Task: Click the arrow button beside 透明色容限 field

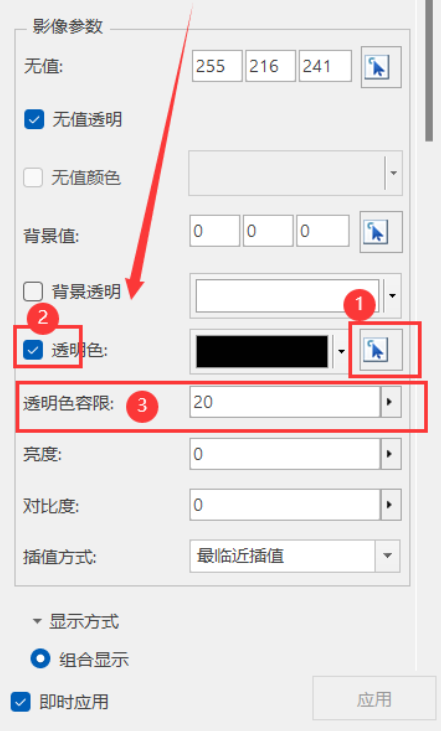Action: [x=391, y=401]
